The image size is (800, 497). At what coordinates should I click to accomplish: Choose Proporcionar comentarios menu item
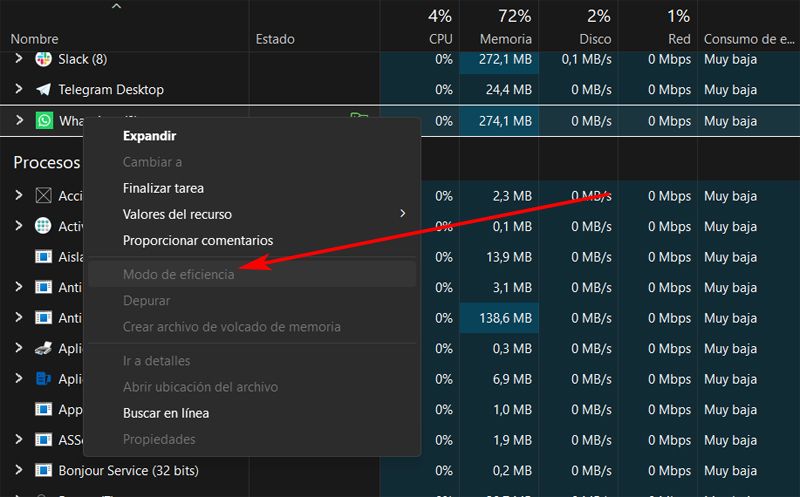(x=253, y=240)
